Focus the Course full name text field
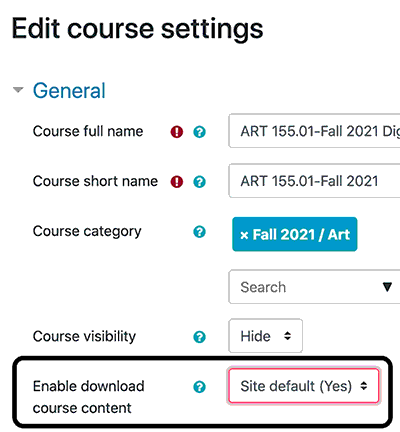 314,131
